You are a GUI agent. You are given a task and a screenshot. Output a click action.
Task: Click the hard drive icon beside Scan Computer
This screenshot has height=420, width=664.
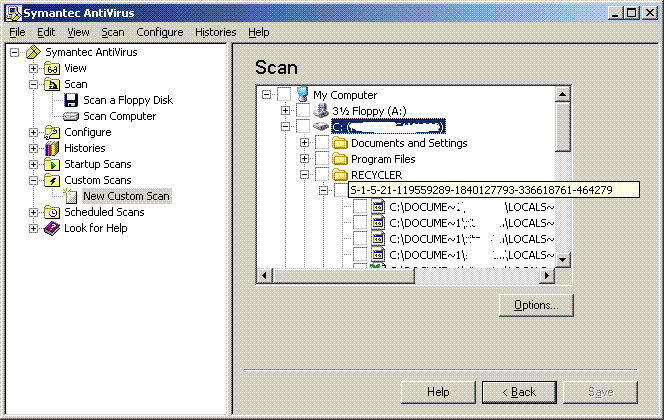click(x=71, y=116)
